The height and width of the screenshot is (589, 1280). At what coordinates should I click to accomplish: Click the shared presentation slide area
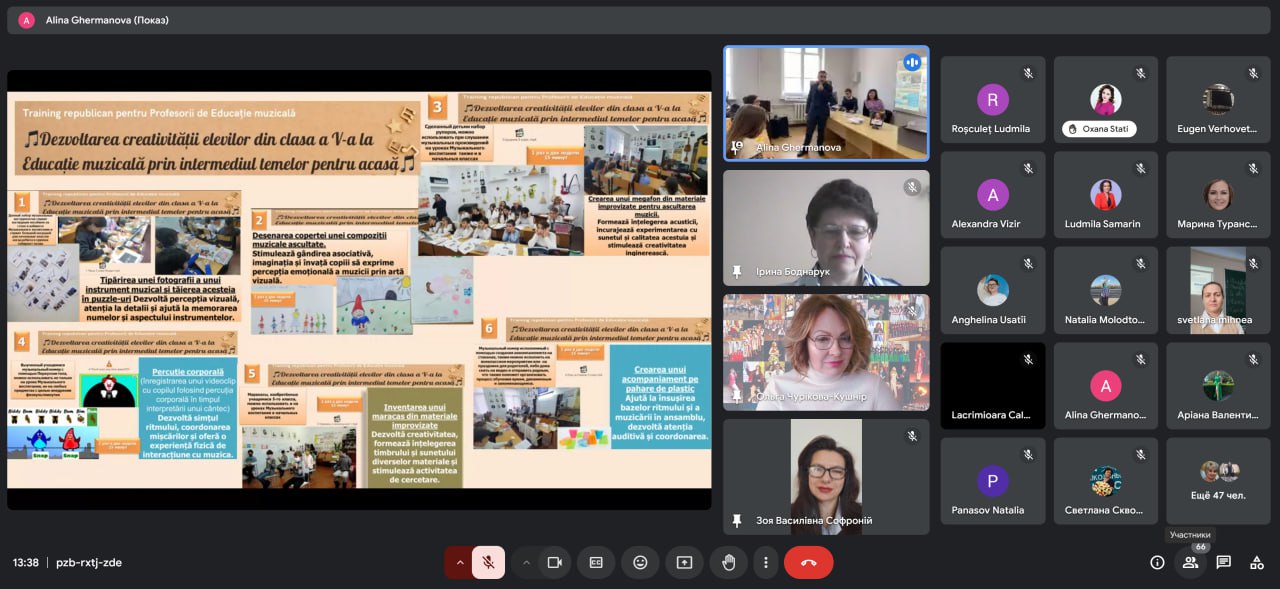click(359, 290)
